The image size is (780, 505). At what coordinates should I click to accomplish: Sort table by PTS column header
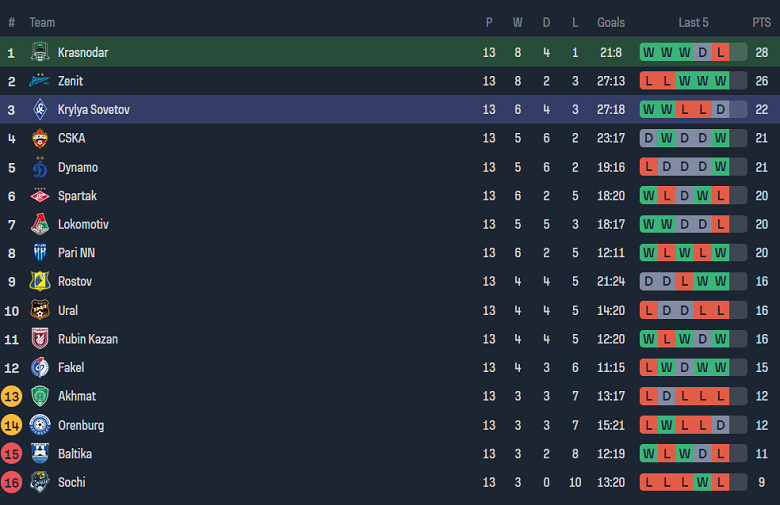[761, 22]
